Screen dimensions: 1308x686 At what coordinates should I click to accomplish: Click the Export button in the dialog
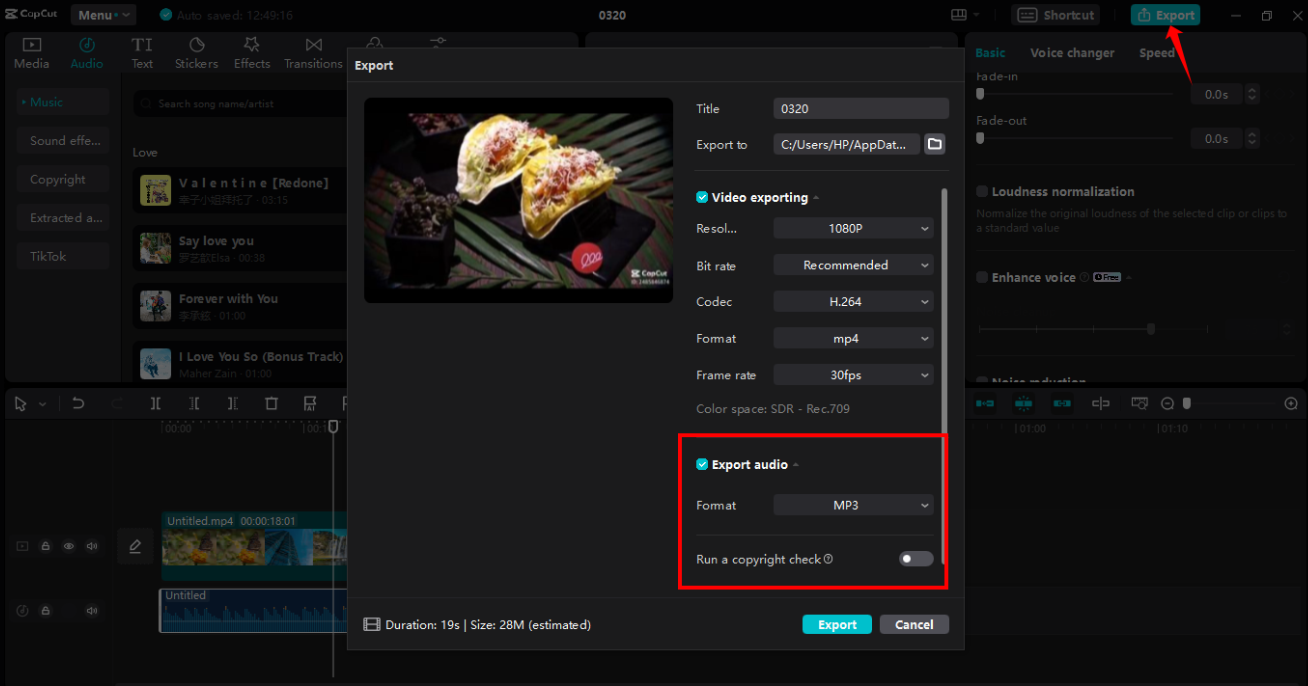pyautogui.click(x=837, y=625)
